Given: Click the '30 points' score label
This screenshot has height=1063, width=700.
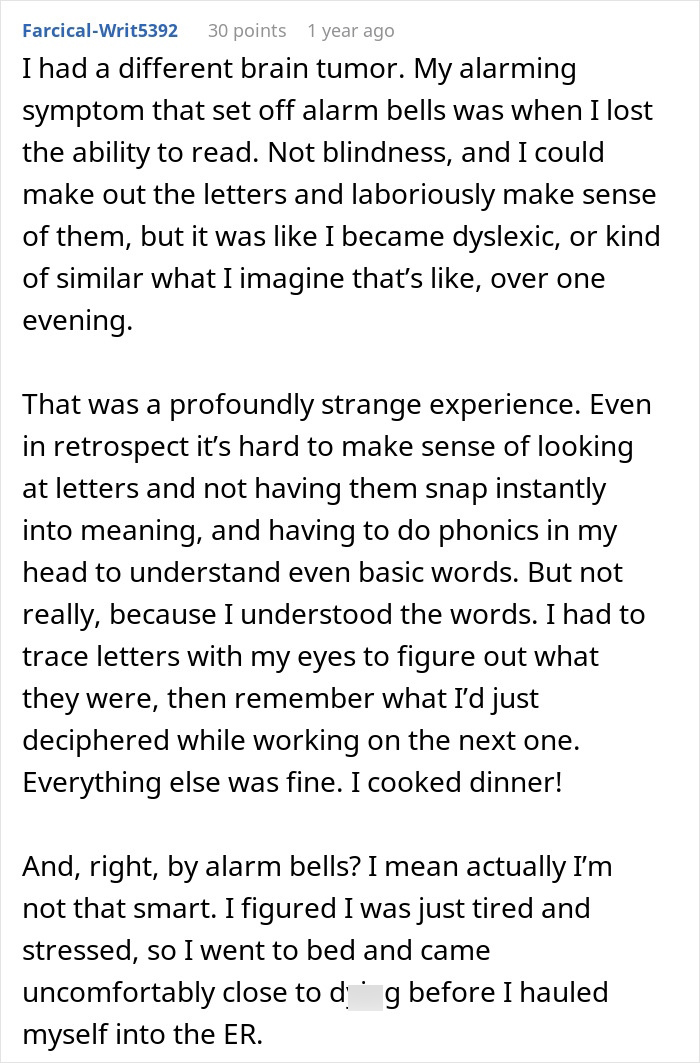Looking at the screenshot, I should tap(247, 31).
